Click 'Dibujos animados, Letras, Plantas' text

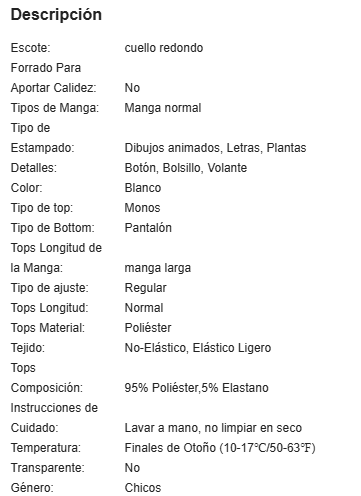click(215, 148)
